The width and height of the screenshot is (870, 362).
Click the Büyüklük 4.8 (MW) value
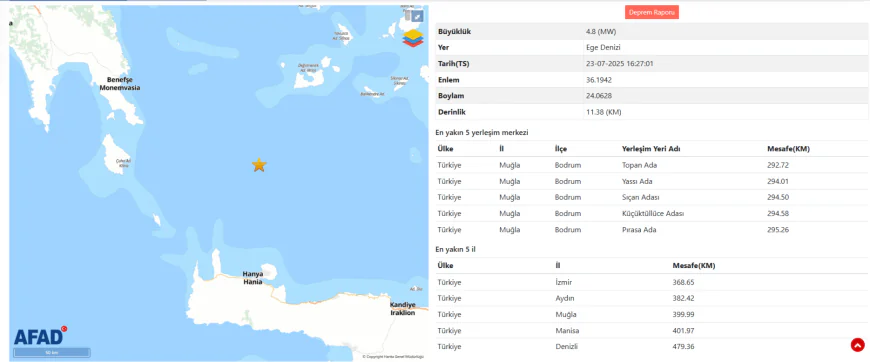pyautogui.click(x=600, y=32)
